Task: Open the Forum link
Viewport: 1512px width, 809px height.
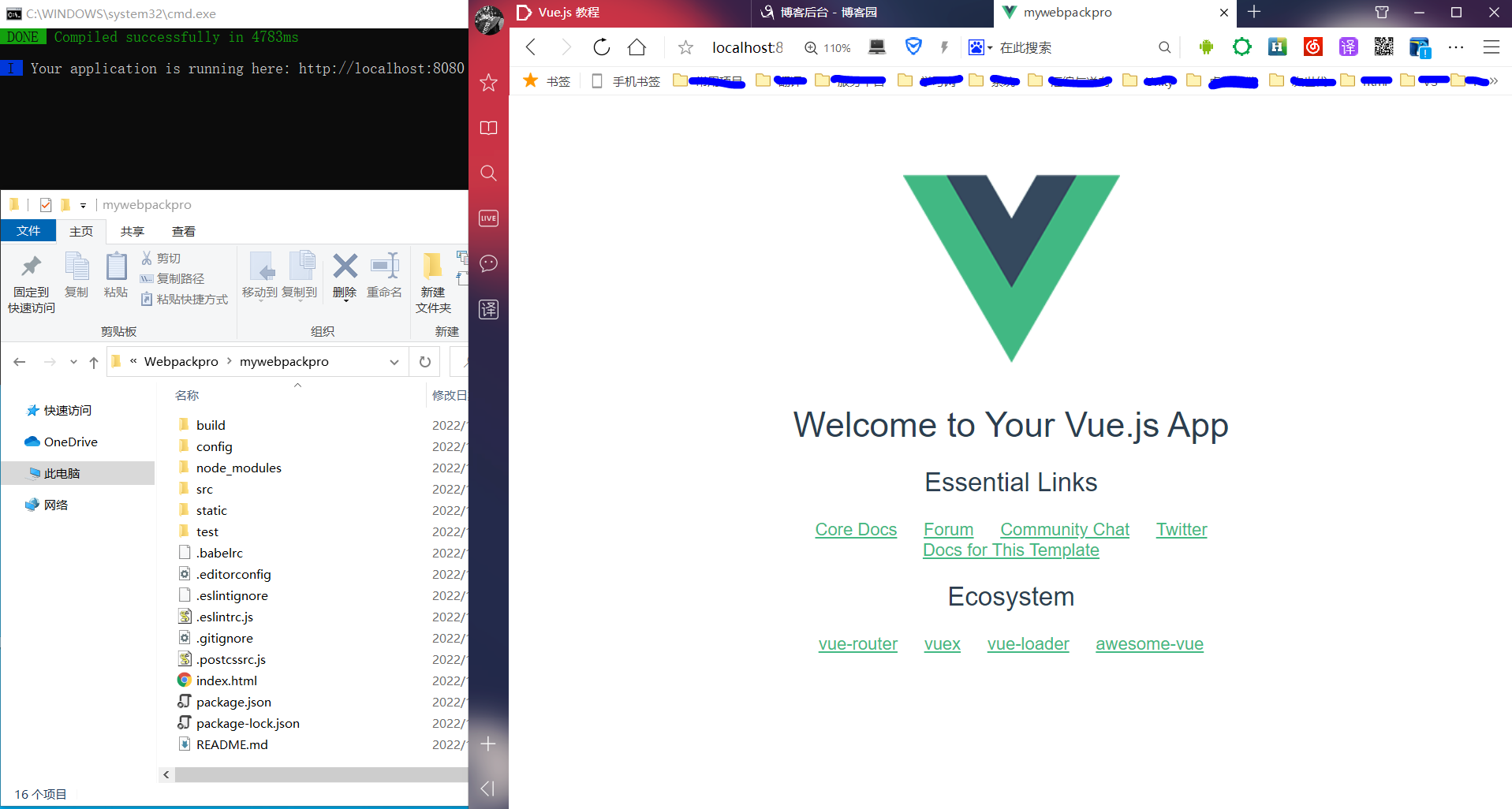Action: click(949, 530)
